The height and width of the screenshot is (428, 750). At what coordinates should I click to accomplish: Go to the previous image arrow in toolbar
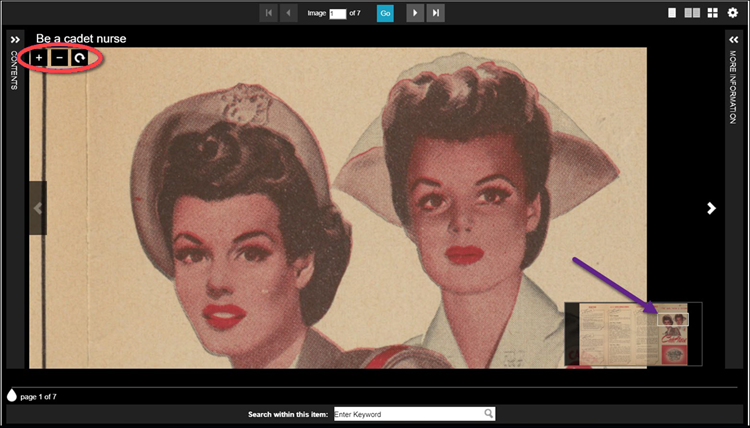pos(288,13)
